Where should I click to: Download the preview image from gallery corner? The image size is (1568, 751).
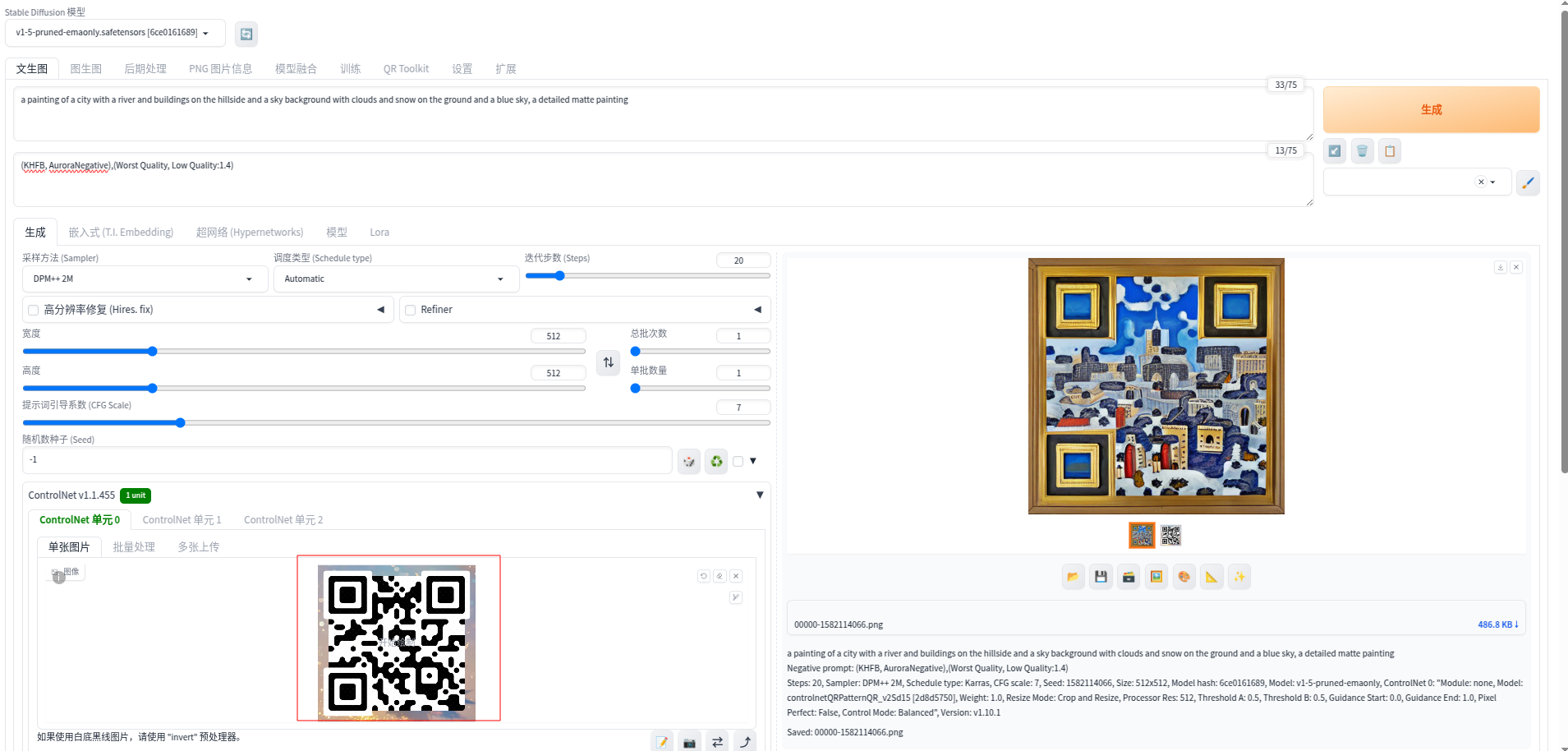point(1501,267)
